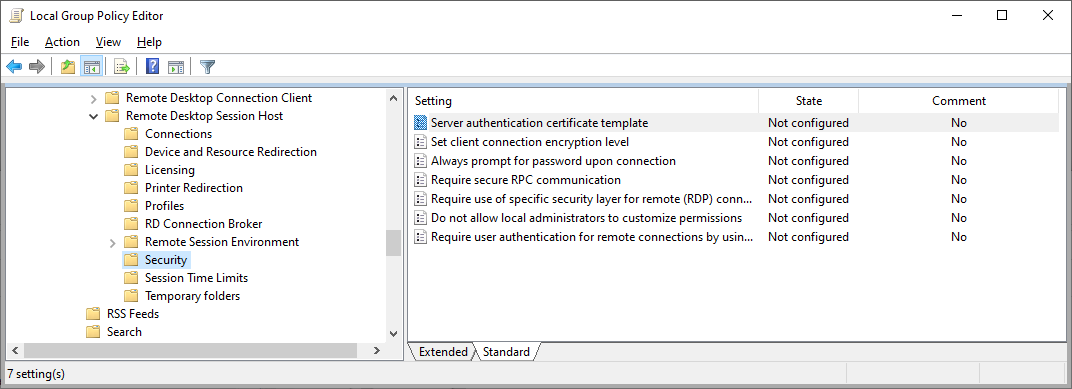Open the Help toolbar icon
1072x389 pixels.
pyautogui.click(x=152, y=66)
